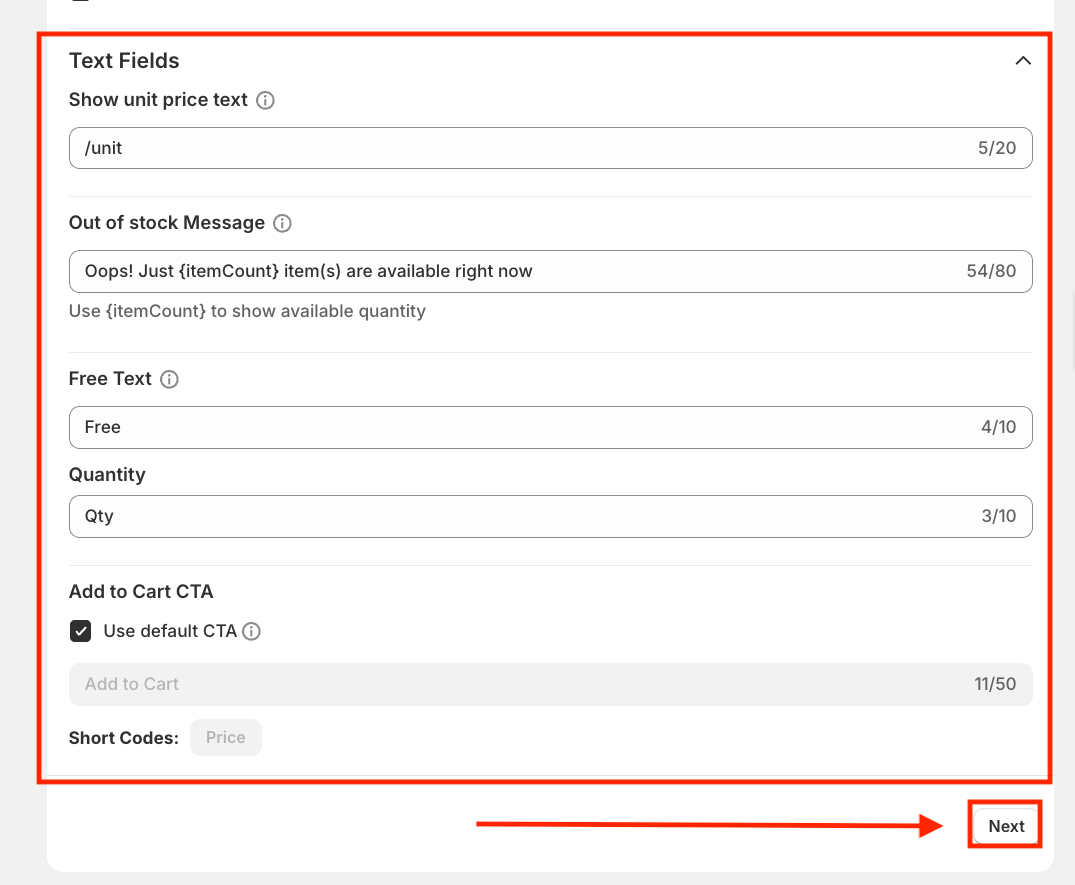Viewport: 1075px width, 885px height.
Task: Click info icon next to Out of stock Message
Action: pyautogui.click(x=282, y=223)
